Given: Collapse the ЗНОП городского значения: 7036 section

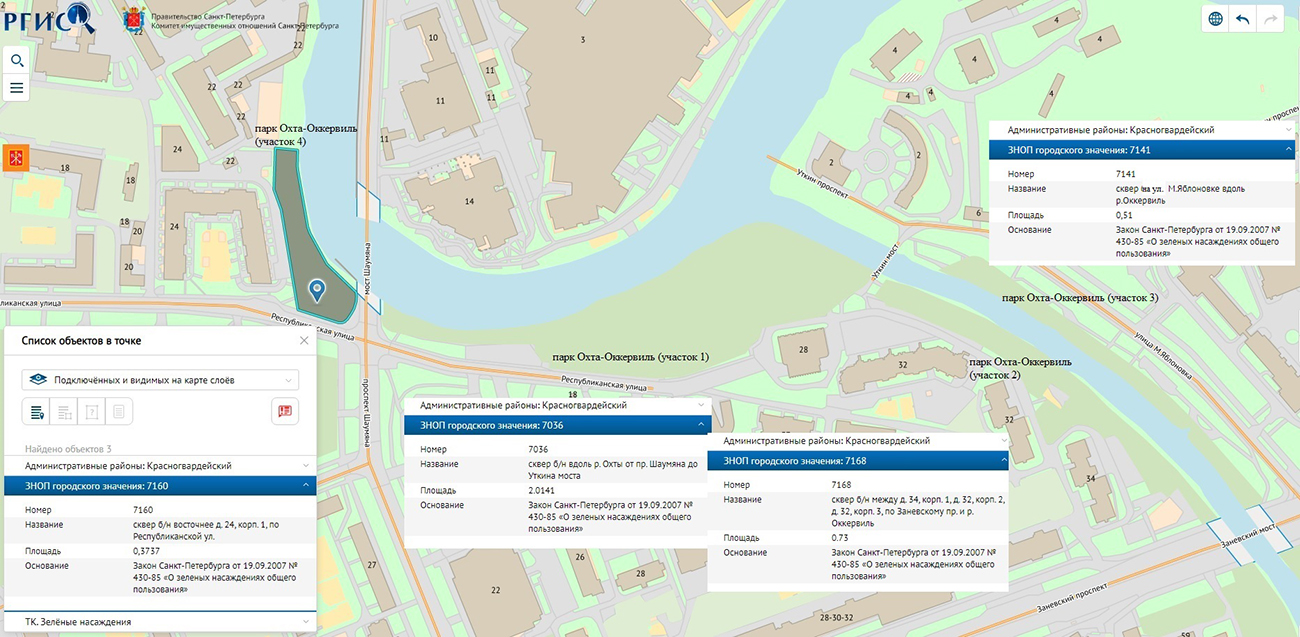Looking at the screenshot, I should pyautogui.click(x=557, y=425).
